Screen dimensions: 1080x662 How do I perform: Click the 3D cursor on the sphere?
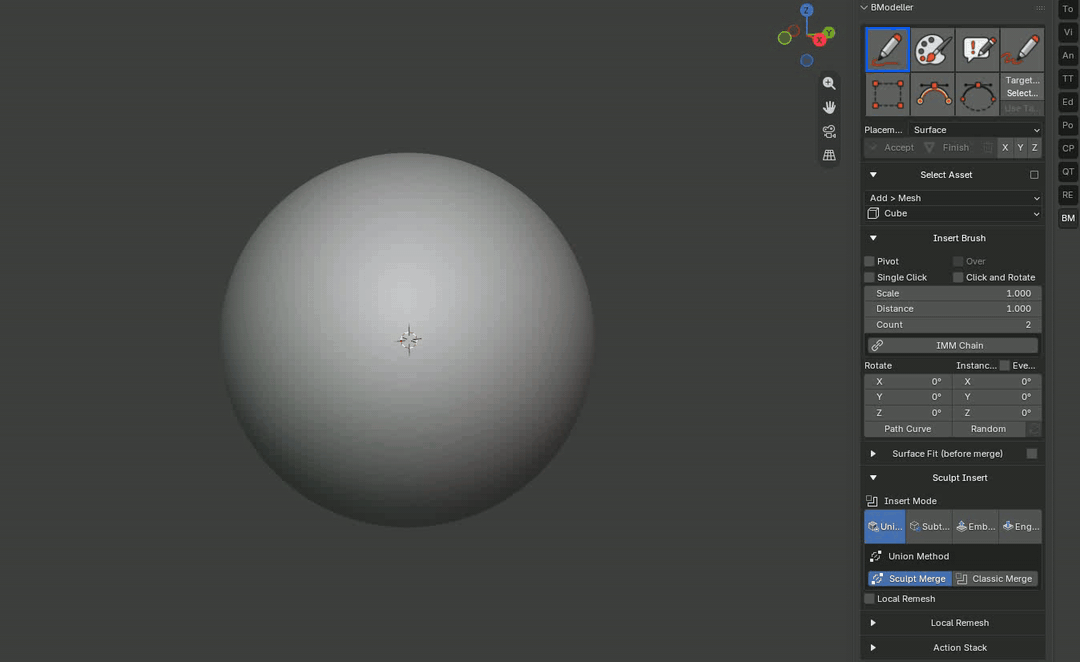[x=409, y=340]
